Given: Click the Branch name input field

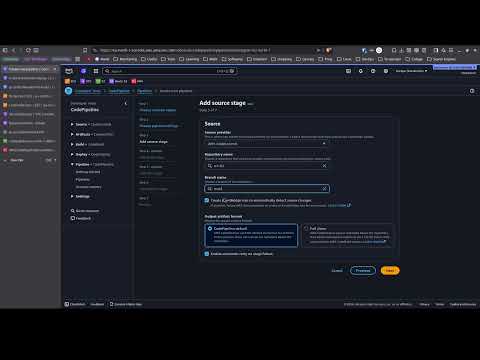Looking at the screenshot, I should 267,189.
